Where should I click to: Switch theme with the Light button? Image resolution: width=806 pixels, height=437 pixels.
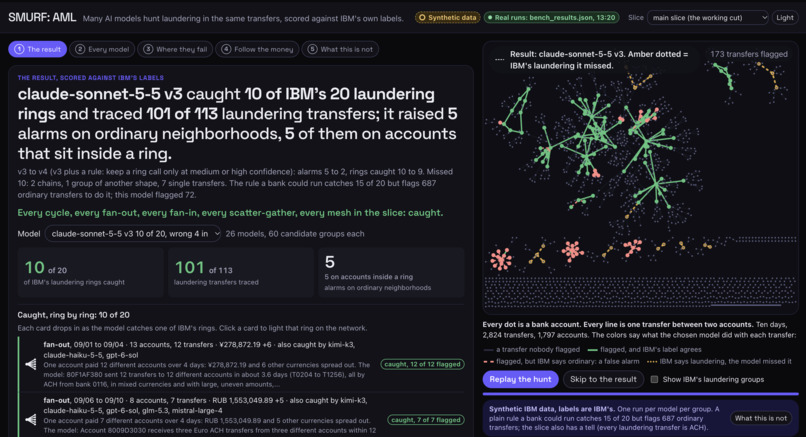(x=785, y=17)
